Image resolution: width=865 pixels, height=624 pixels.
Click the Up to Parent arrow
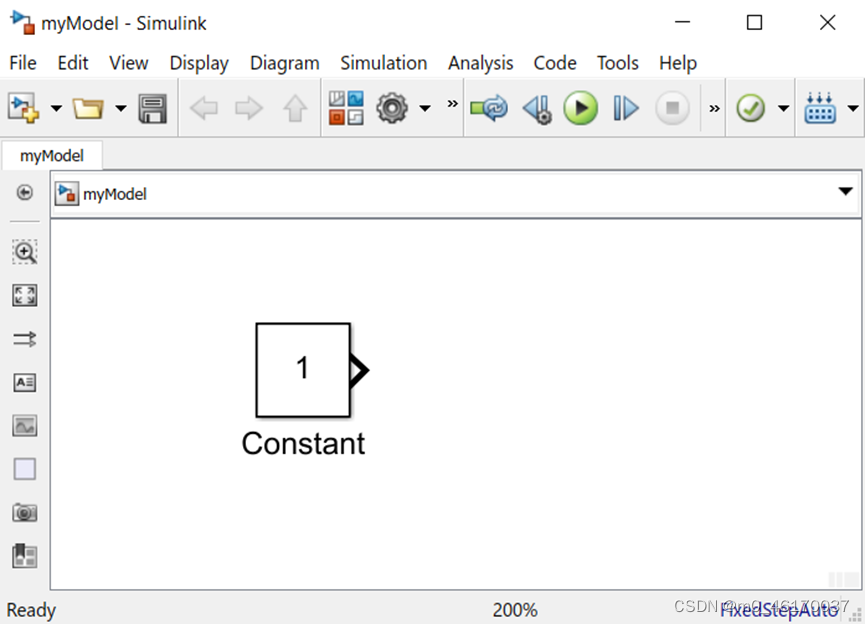tap(295, 108)
